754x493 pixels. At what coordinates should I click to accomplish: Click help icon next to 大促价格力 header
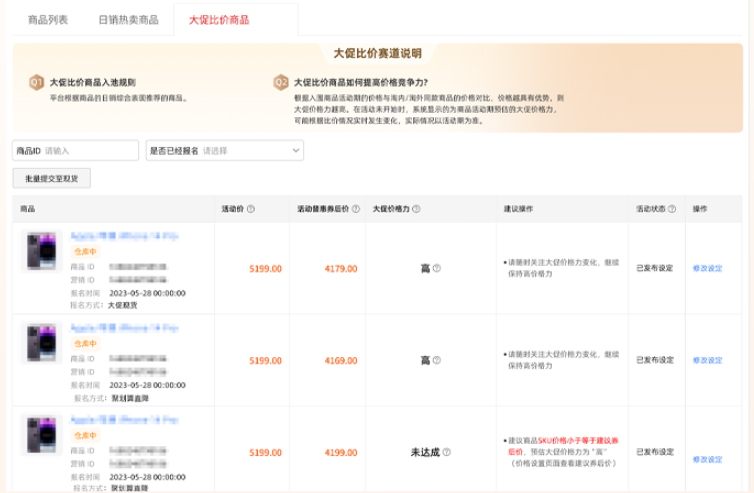click(416, 209)
